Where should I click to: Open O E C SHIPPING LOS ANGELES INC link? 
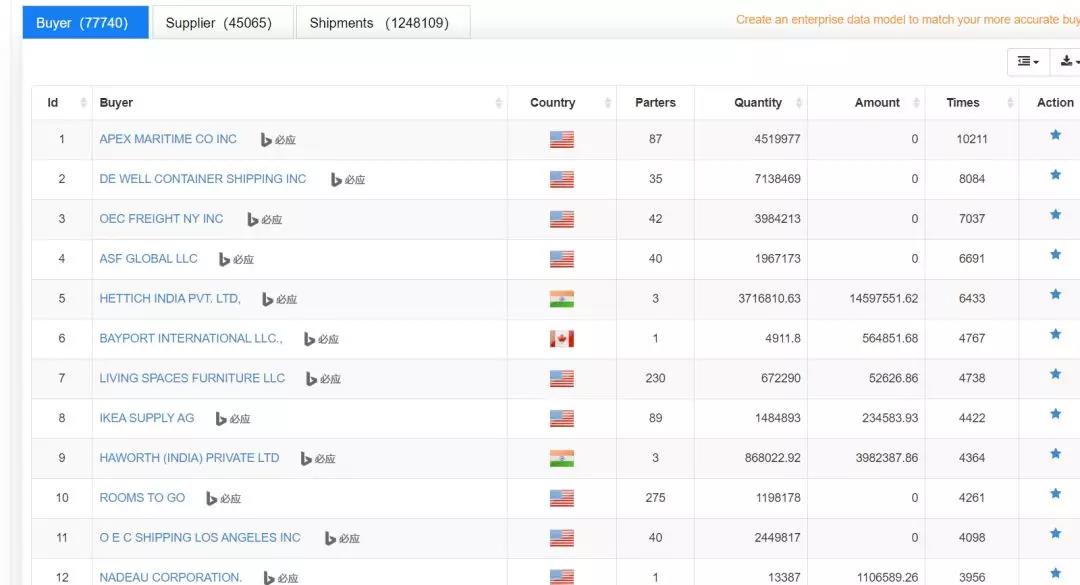point(200,537)
